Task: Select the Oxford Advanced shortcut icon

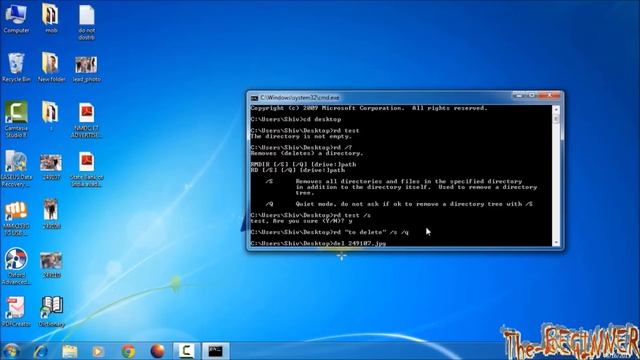Action: (x=16, y=267)
